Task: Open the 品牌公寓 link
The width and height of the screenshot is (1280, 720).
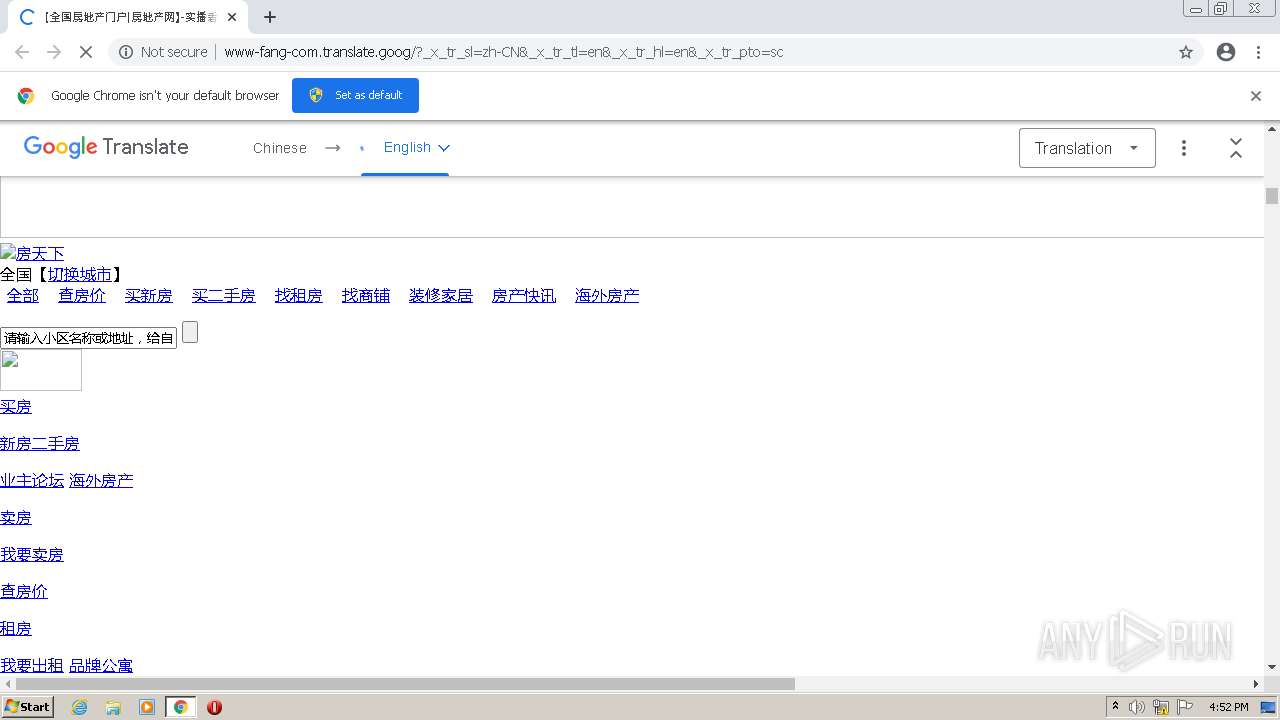Action: point(101,666)
